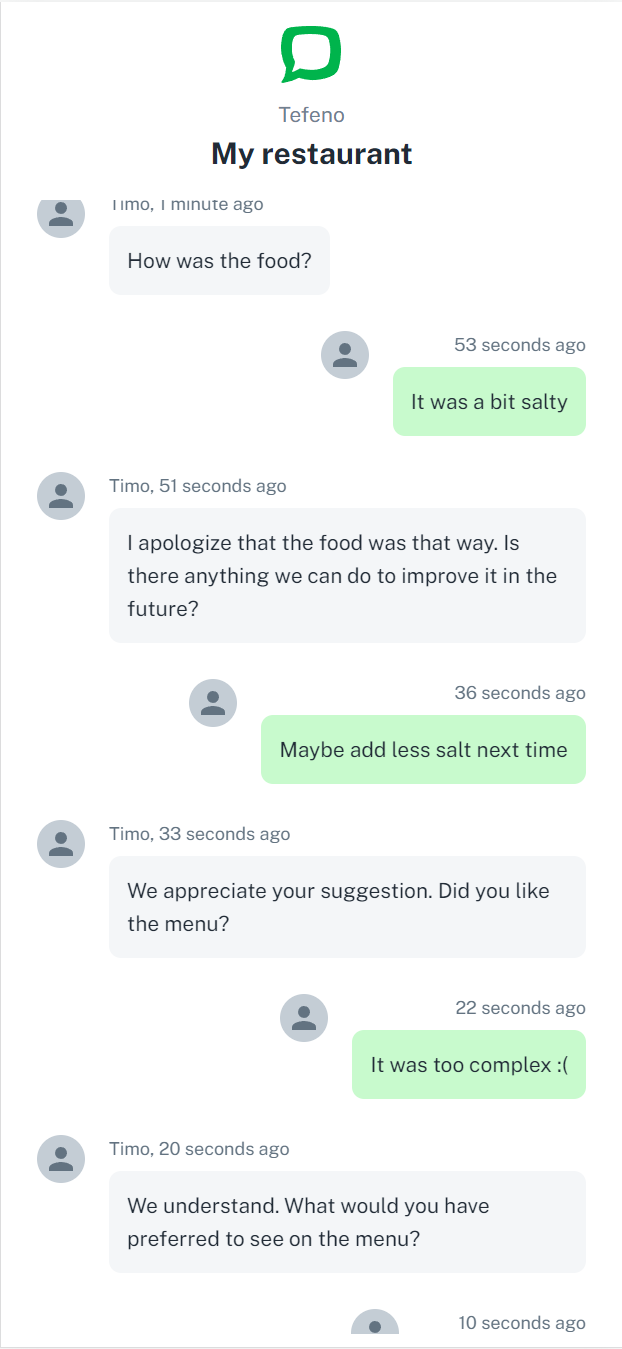
Task: Click the 'My restaurant' heading
Action: click(311, 154)
